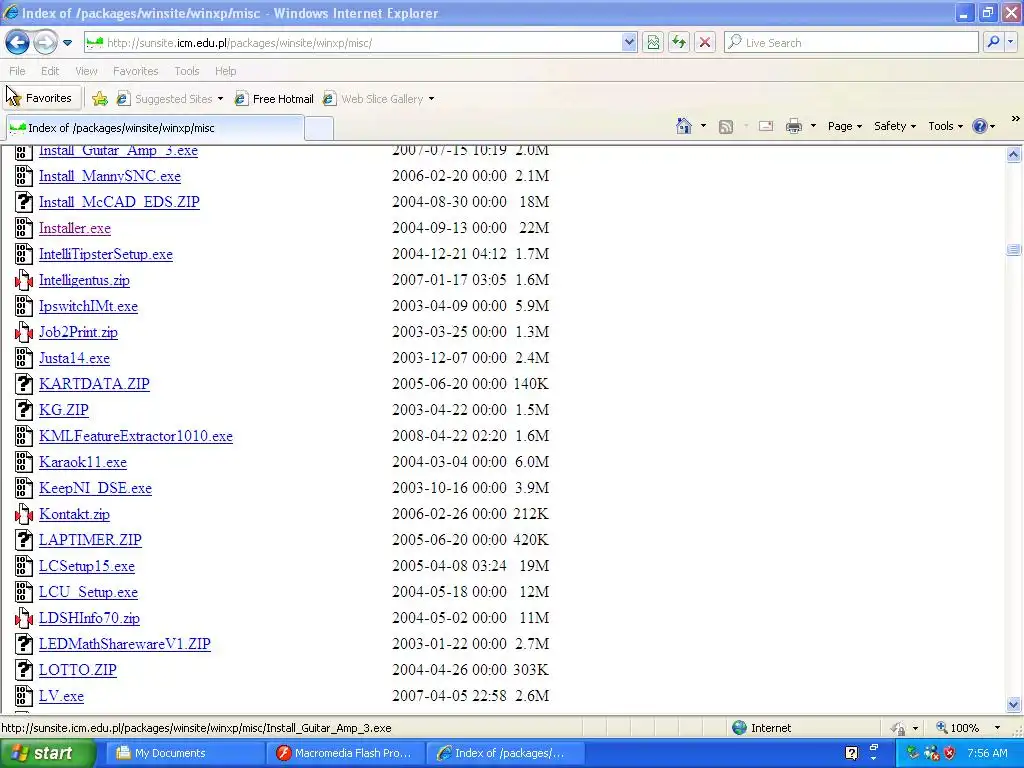The width and height of the screenshot is (1024, 768).
Task: Open the Install_McCAD_EDS.ZIP link
Action: 119,202
